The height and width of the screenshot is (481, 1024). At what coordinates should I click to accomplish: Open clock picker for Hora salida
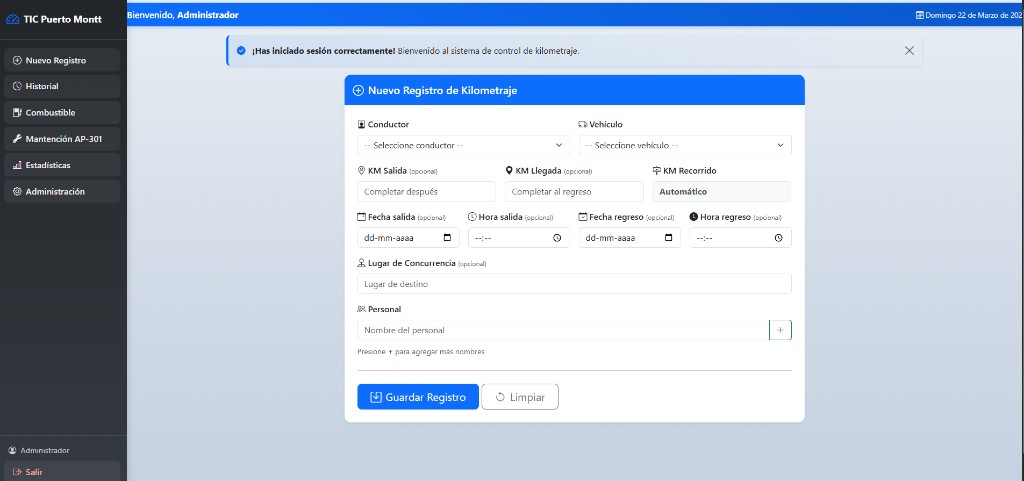557,238
